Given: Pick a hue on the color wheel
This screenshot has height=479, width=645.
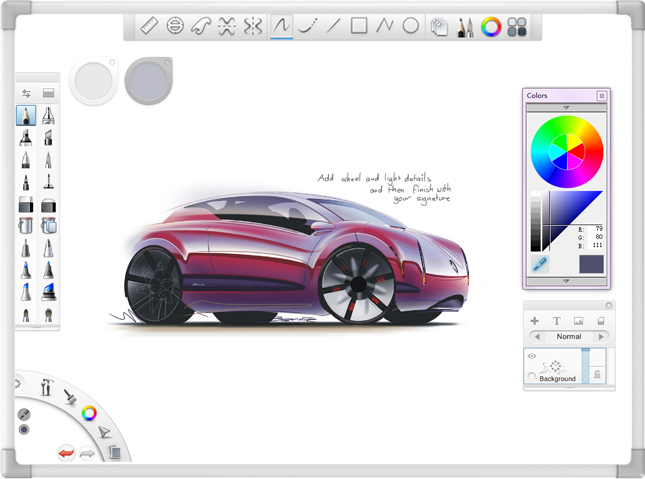Looking at the screenshot, I should tap(567, 152).
